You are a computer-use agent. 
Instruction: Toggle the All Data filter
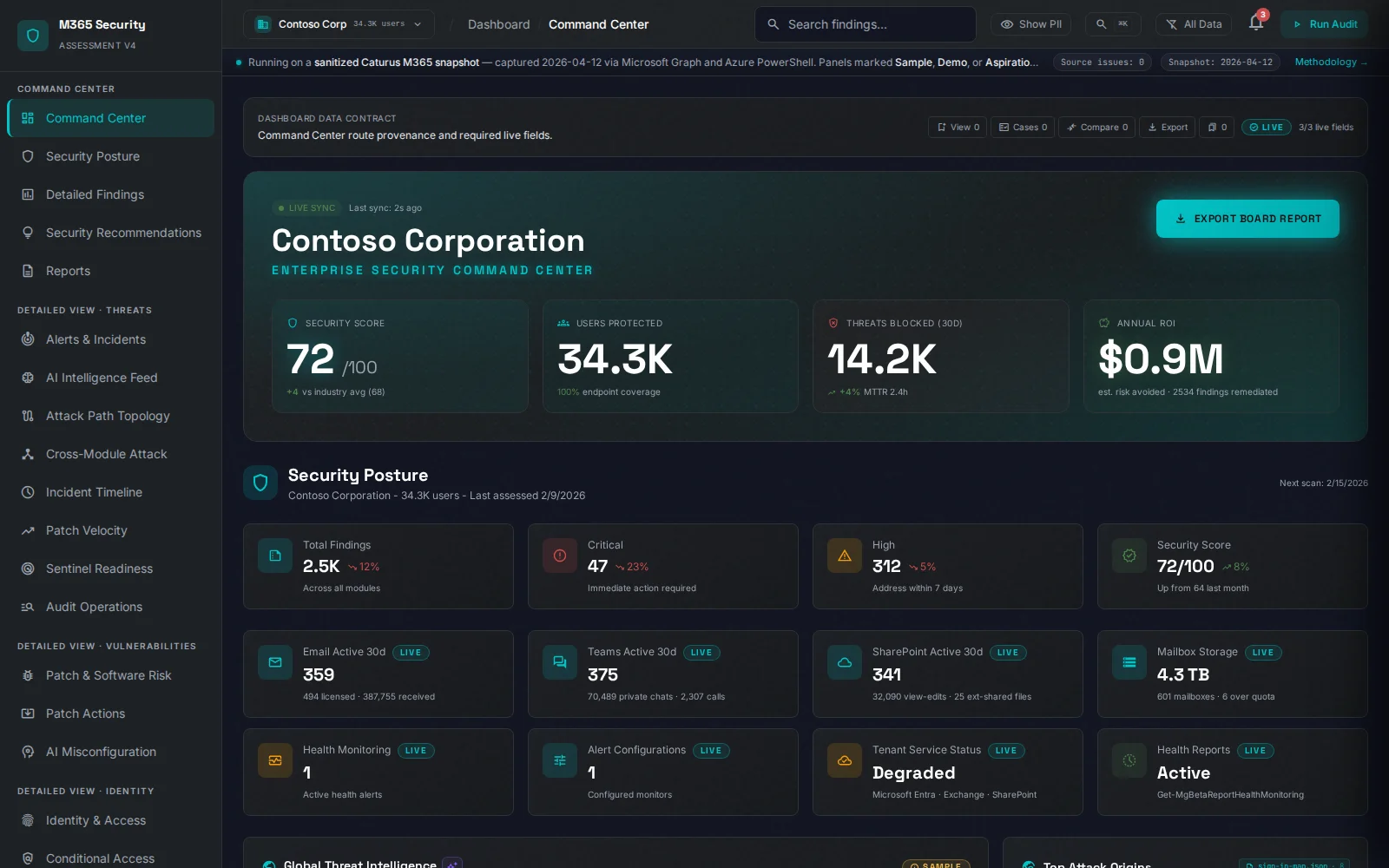point(1194,24)
